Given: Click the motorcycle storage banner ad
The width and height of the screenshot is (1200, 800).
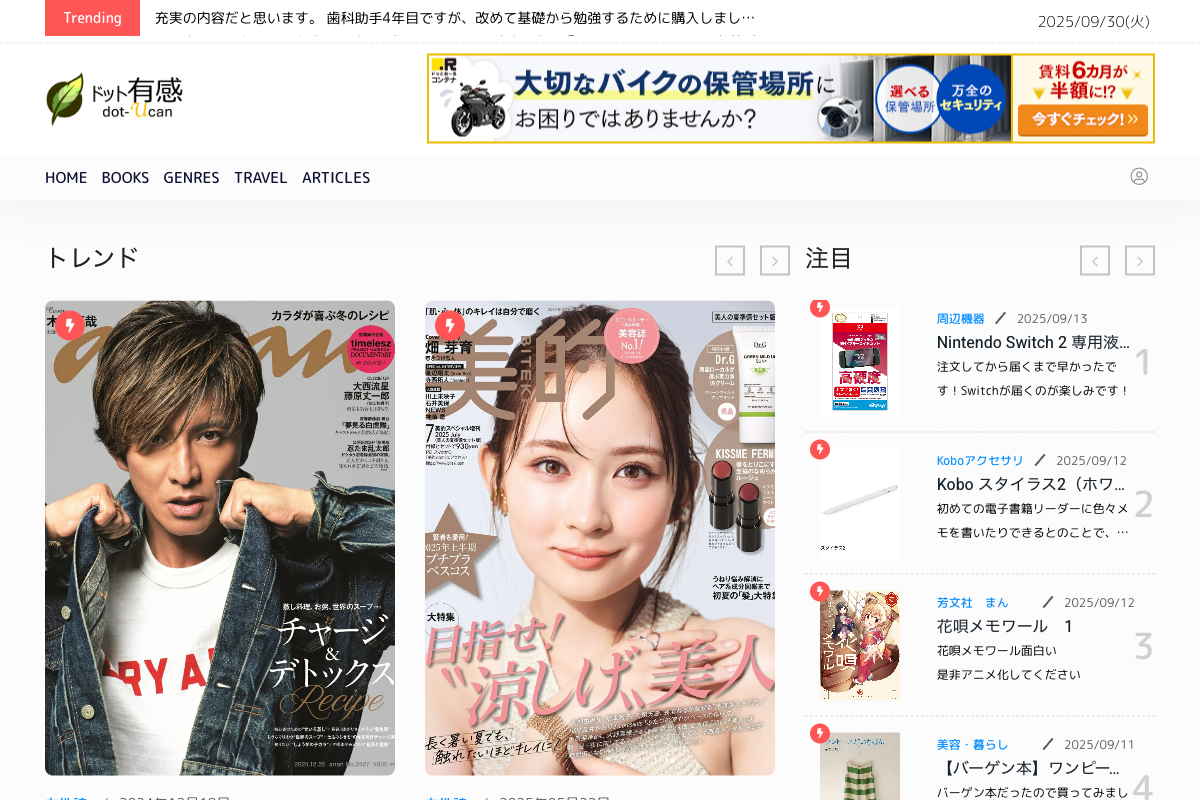Looking at the screenshot, I should click(790, 98).
